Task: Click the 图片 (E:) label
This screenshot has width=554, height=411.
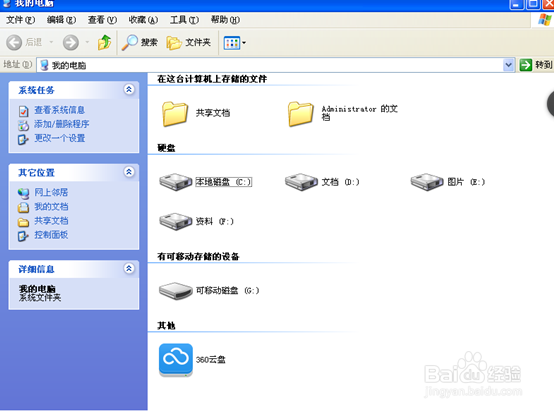Action: [x=466, y=182]
